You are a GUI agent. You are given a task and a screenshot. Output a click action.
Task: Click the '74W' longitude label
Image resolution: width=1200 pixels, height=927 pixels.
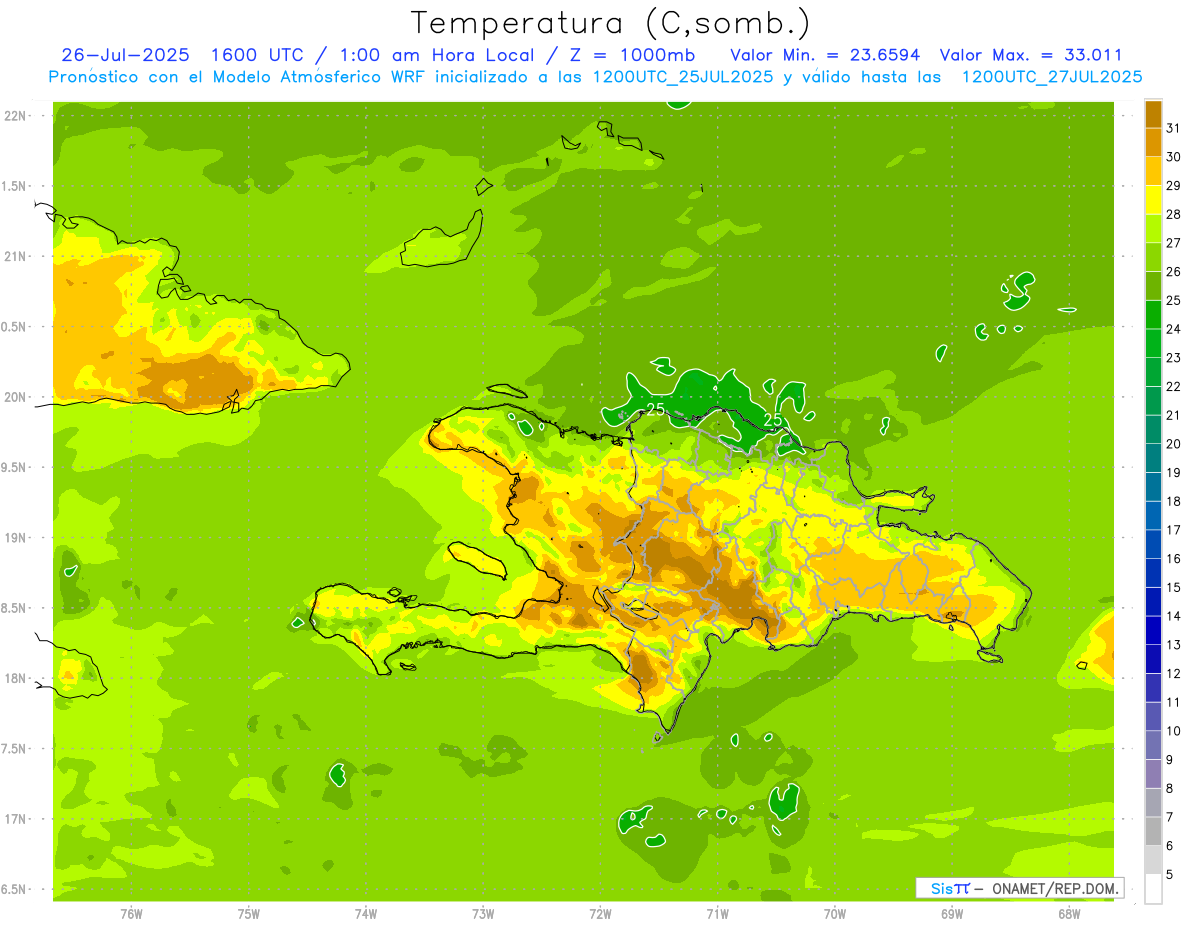(x=366, y=913)
